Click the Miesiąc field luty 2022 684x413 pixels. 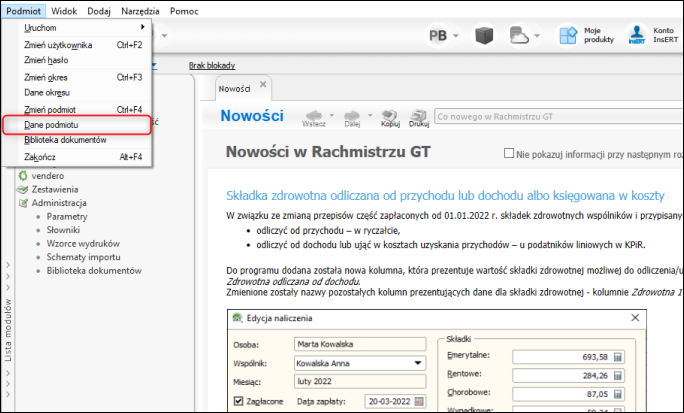coord(360,381)
